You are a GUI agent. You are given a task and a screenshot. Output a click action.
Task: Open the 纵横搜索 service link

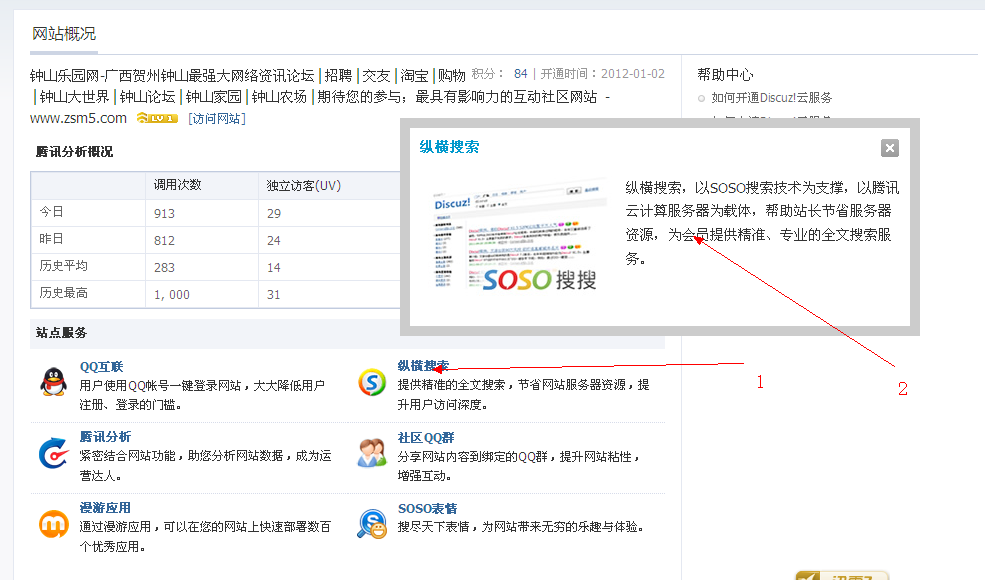423,366
